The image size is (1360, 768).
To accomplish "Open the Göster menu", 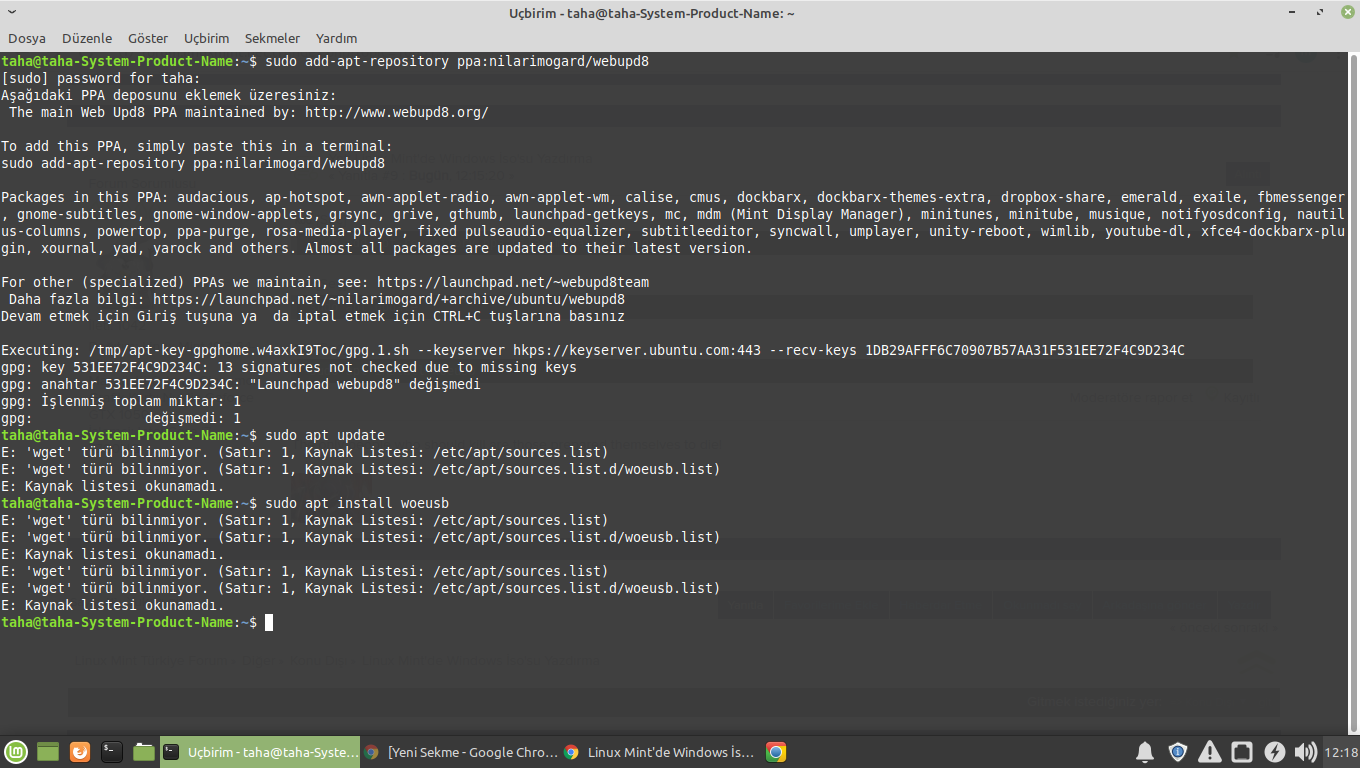I will click(148, 38).
